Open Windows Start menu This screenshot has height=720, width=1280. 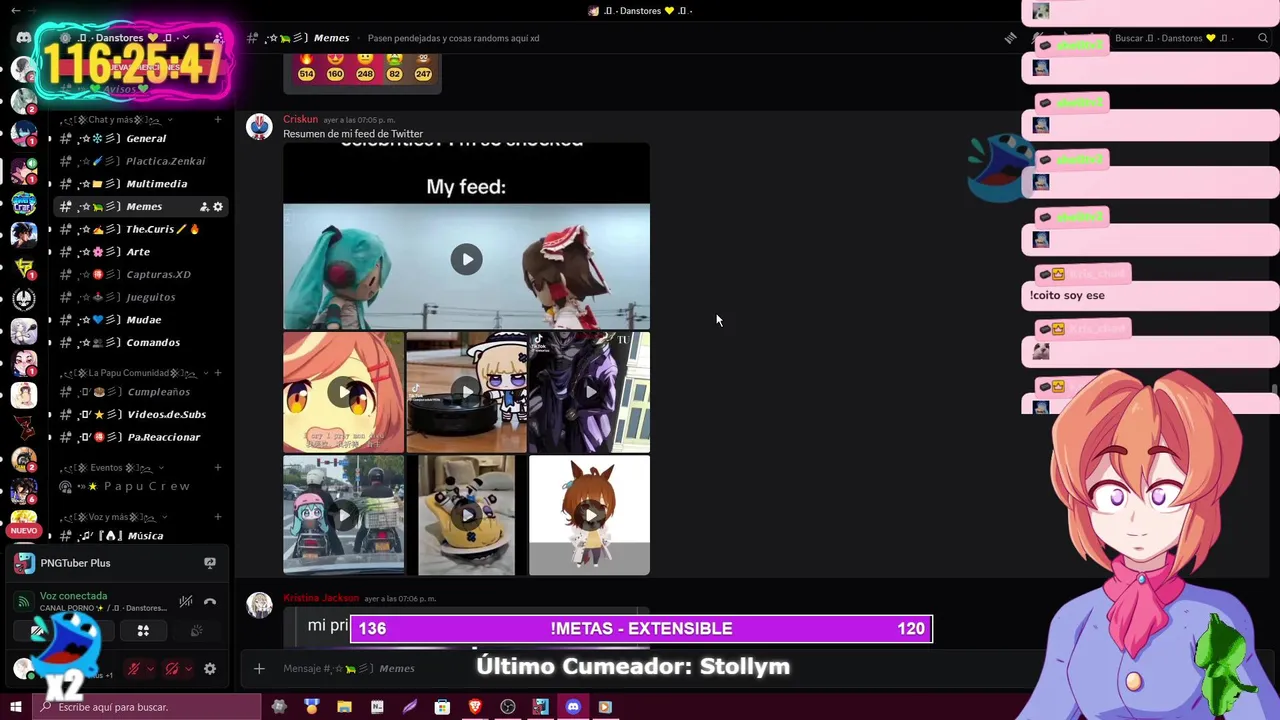15,707
